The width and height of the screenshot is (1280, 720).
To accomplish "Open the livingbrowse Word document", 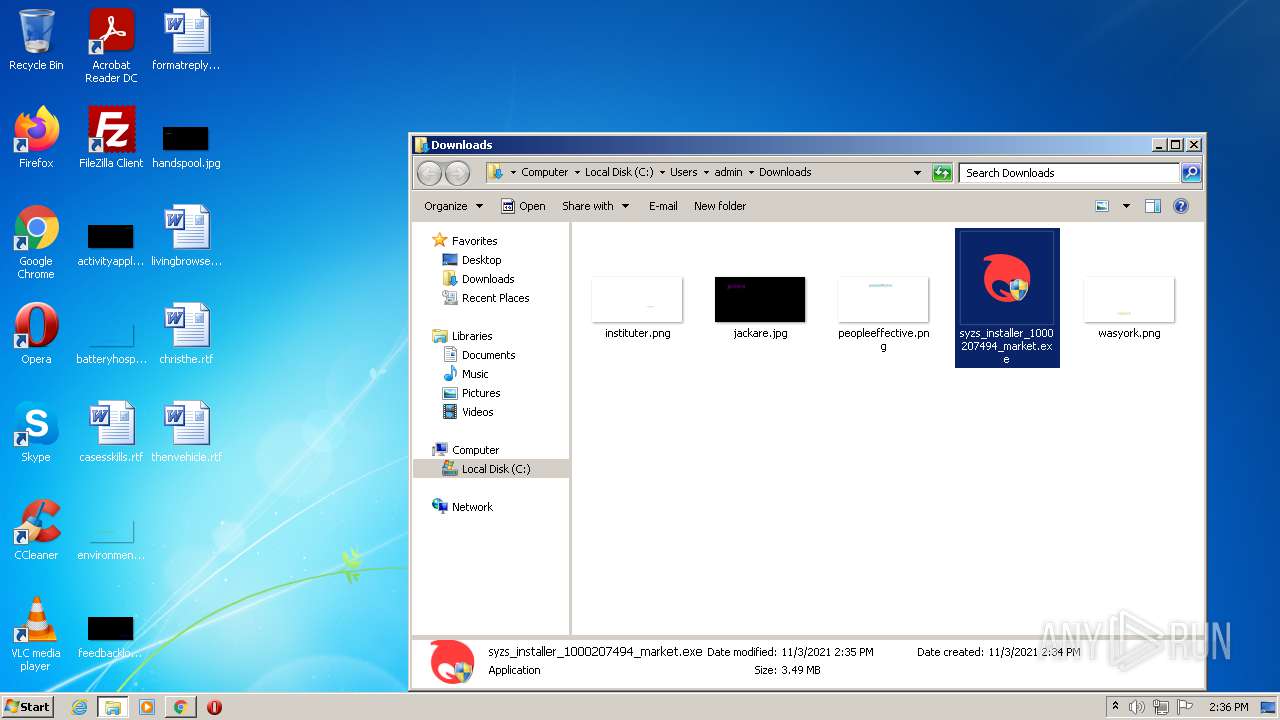I will 186,236.
